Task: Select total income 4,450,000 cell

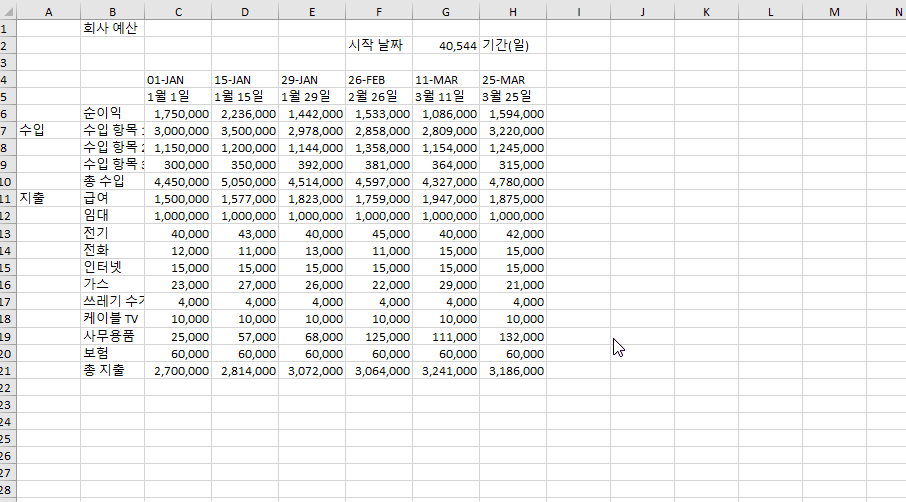Action: pos(178,182)
